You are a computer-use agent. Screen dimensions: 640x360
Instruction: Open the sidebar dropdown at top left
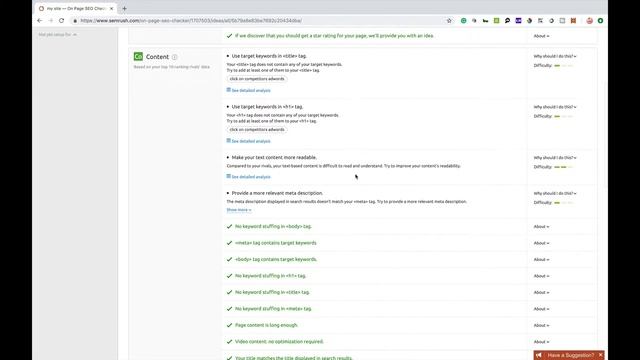point(58,35)
